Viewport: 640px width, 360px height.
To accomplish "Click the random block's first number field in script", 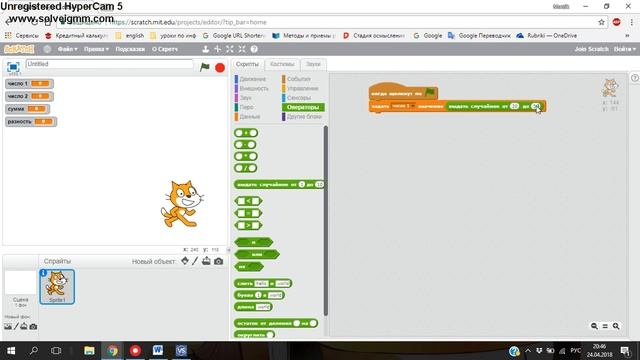I will 514,106.
